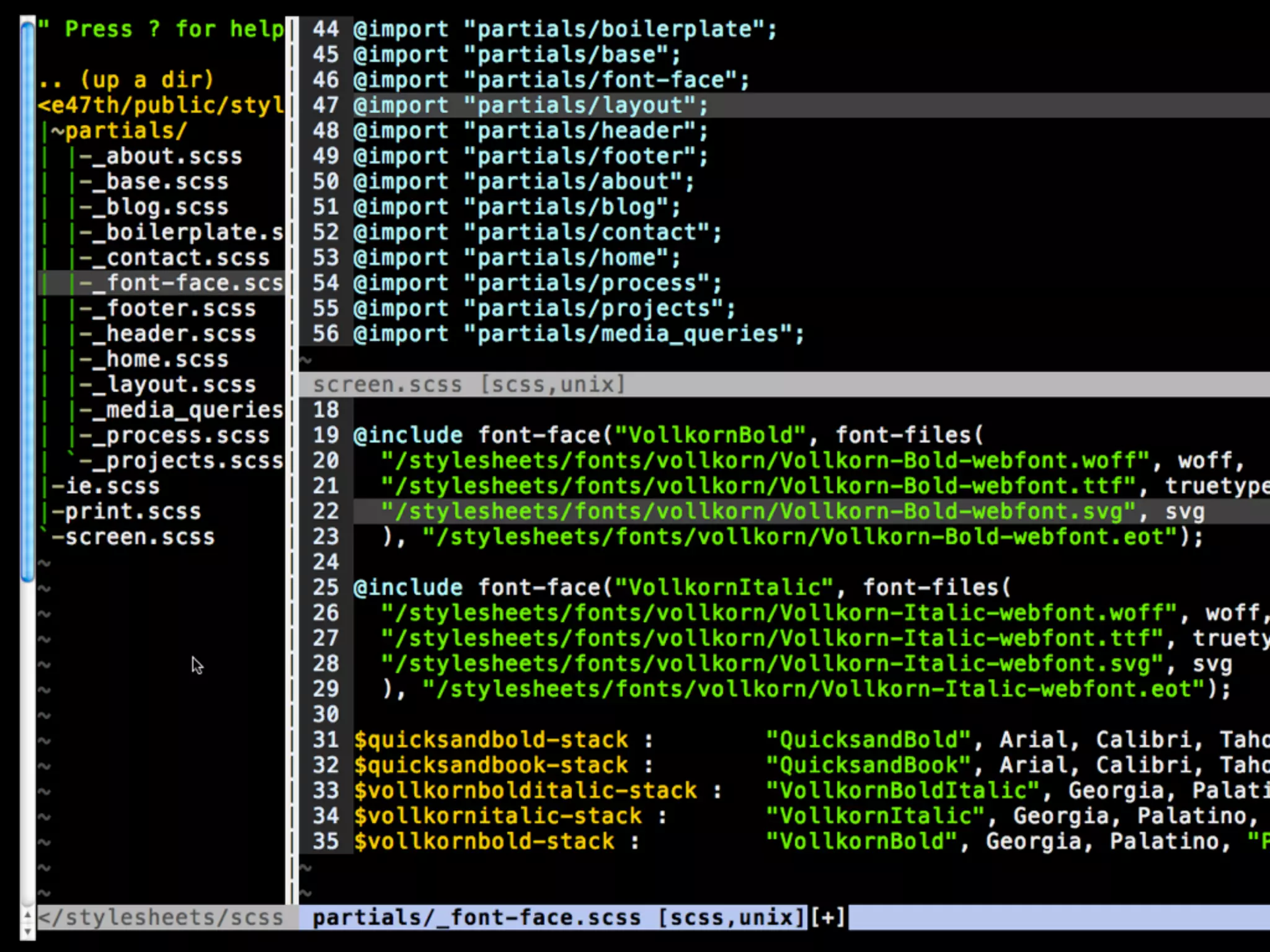Image resolution: width=1270 pixels, height=952 pixels.
Task: Click scrollbar down arrow at bottom-left
Action: [27, 931]
